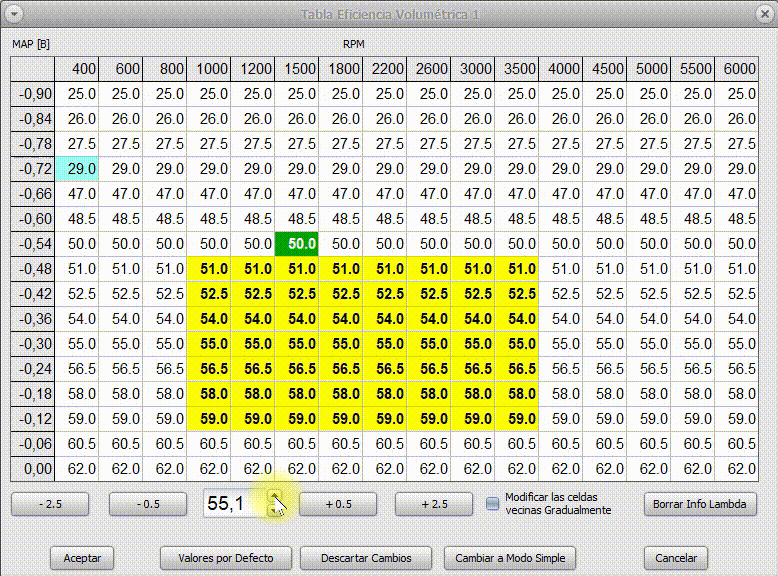Click the -0,30 MAP row header
Image resolution: width=778 pixels, height=576 pixels.
coord(33,343)
